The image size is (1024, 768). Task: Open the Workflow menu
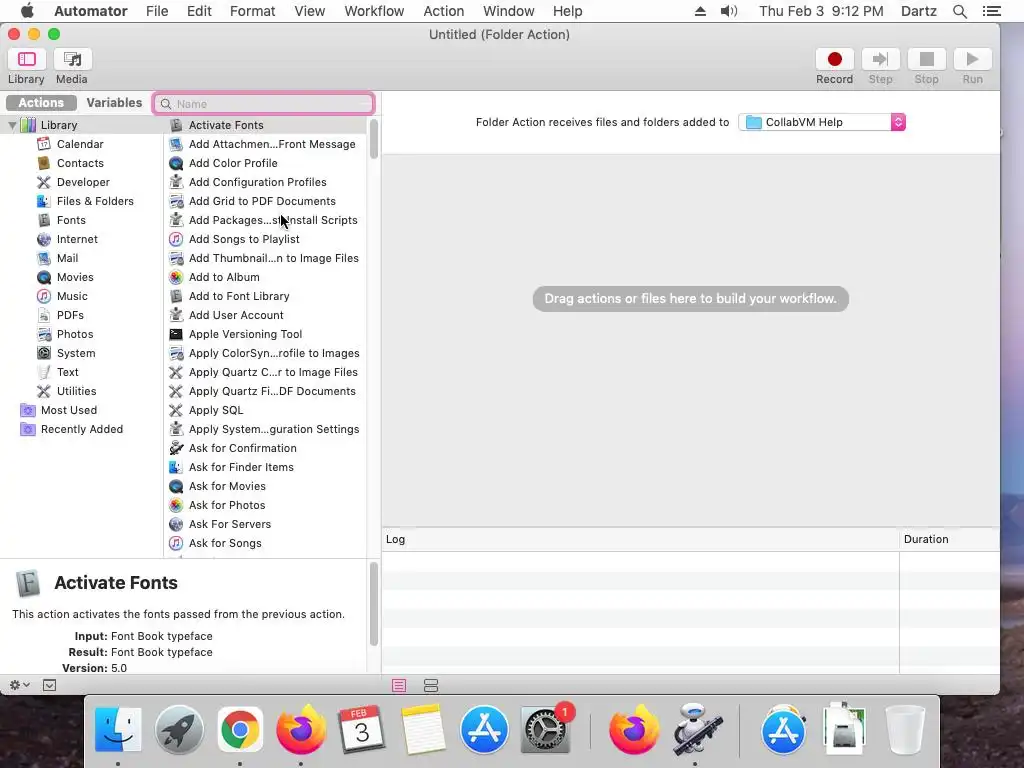[374, 11]
